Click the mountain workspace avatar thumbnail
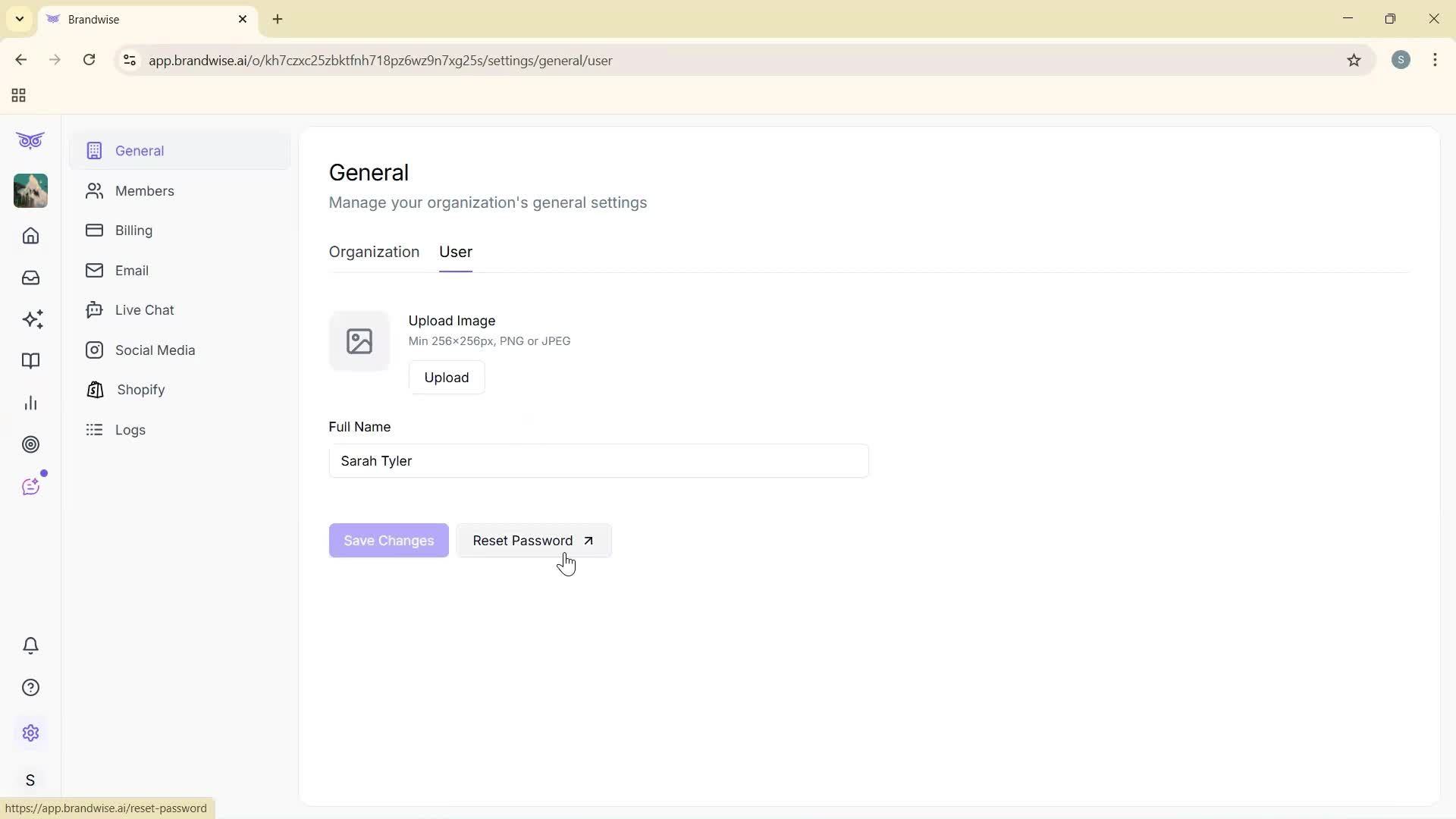The width and height of the screenshot is (1456, 819). click(x=30, y=191)
